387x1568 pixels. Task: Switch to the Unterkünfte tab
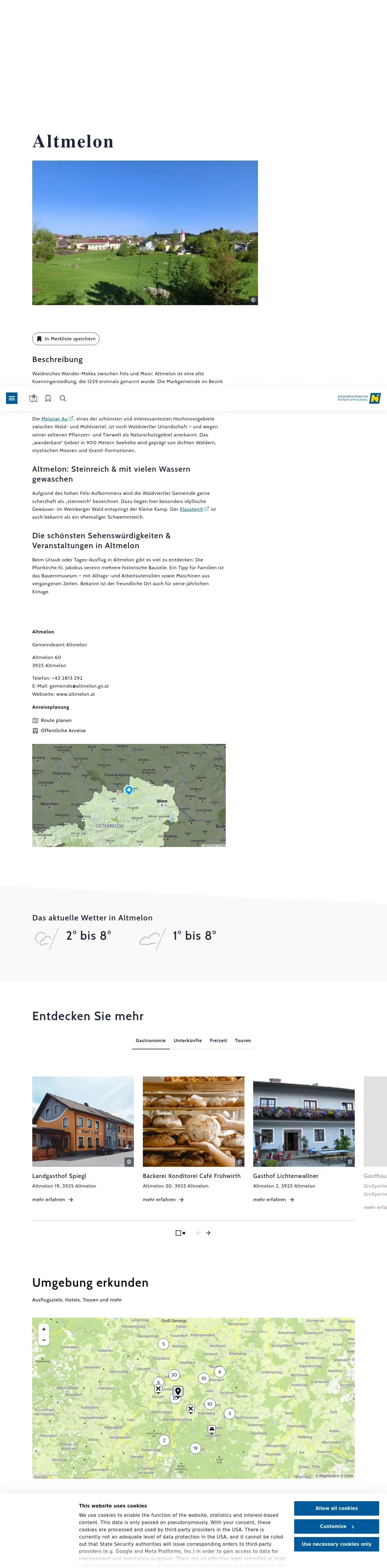point(188,1040)
